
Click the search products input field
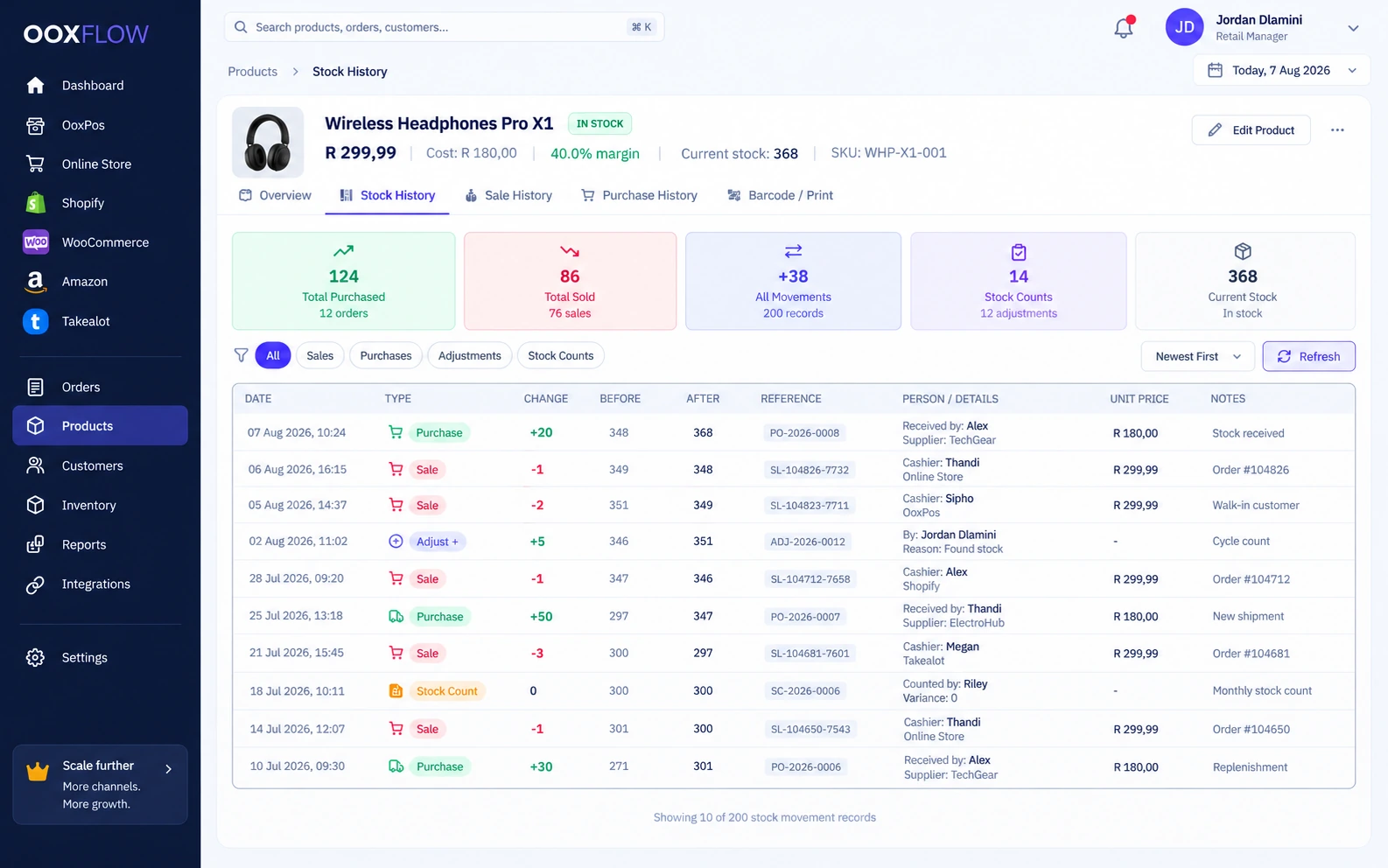[444, 27]
